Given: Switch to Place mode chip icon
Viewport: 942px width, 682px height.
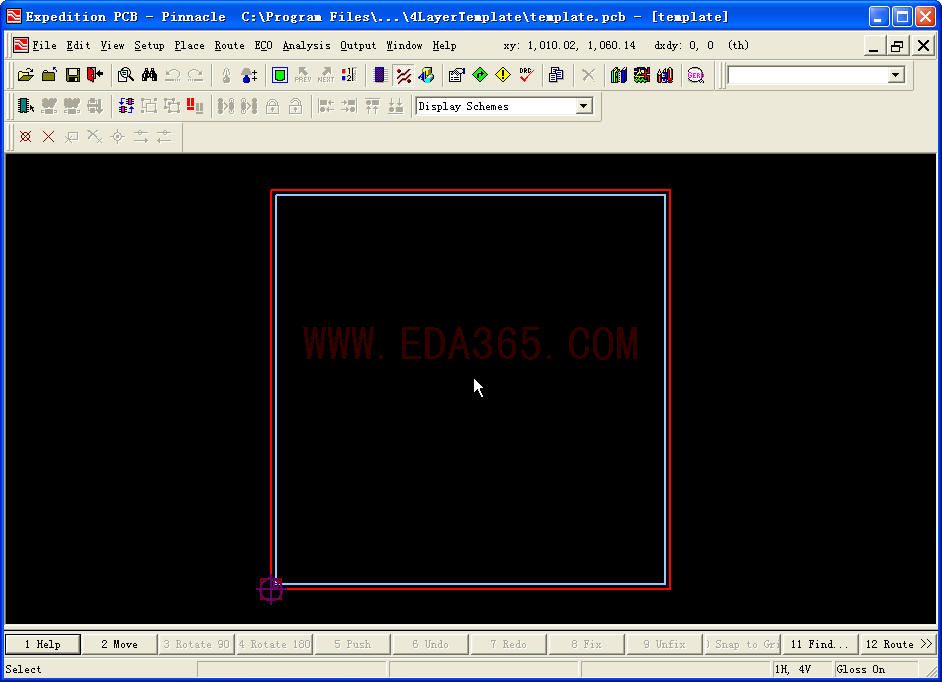Looking at the screenshot, I should 380,75.
